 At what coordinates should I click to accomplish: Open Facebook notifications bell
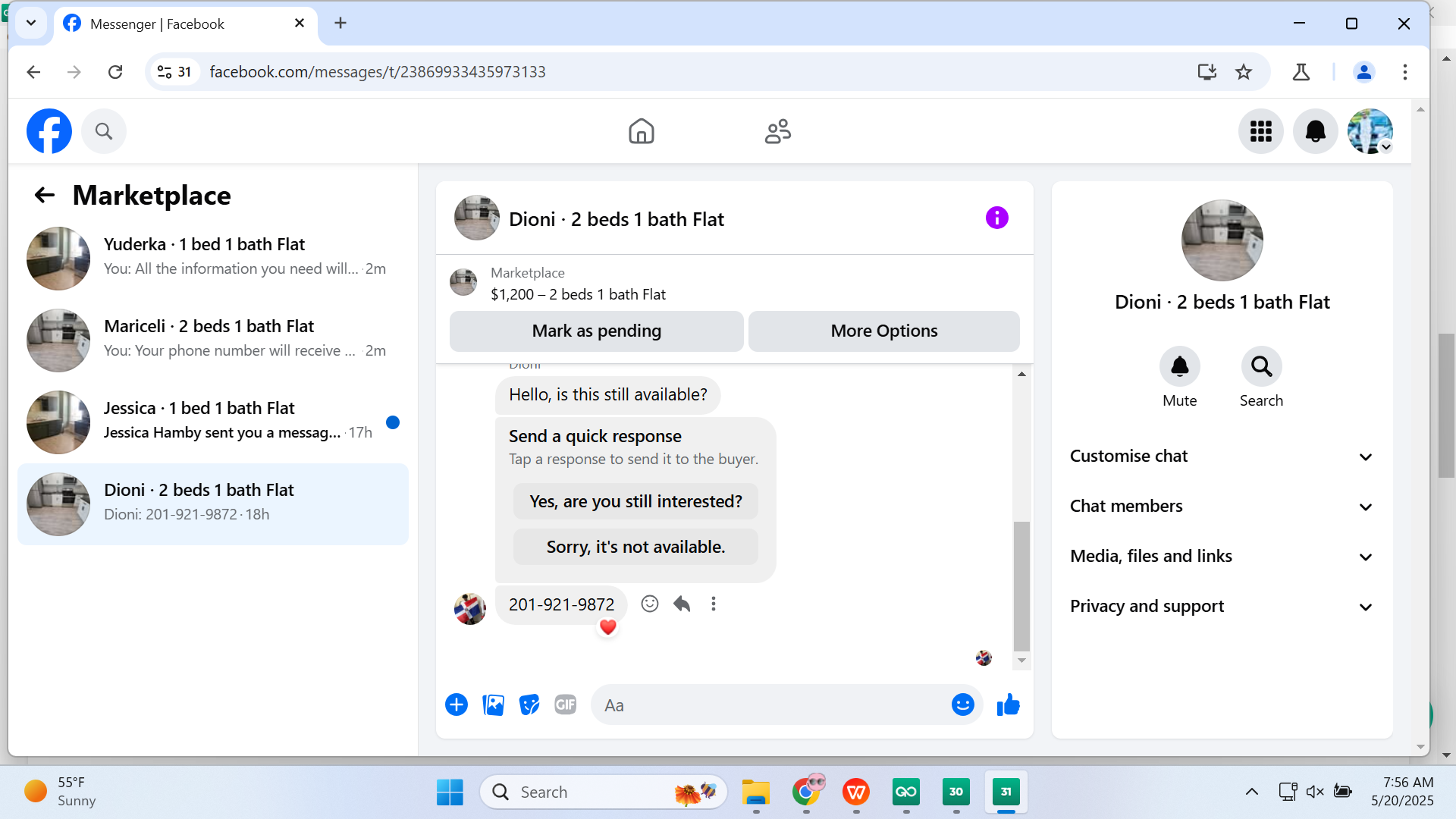point(1315,131)
